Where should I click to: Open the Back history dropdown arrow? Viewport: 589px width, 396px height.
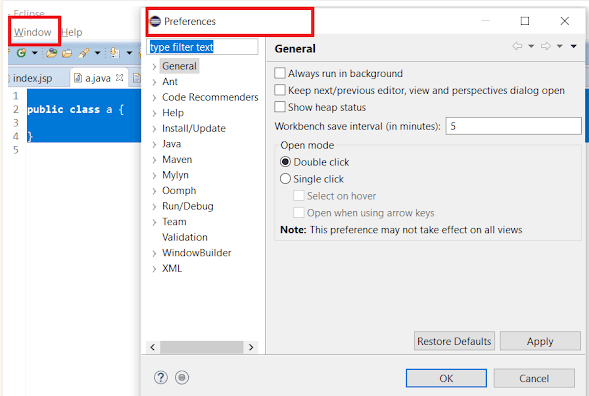[531, 46]
